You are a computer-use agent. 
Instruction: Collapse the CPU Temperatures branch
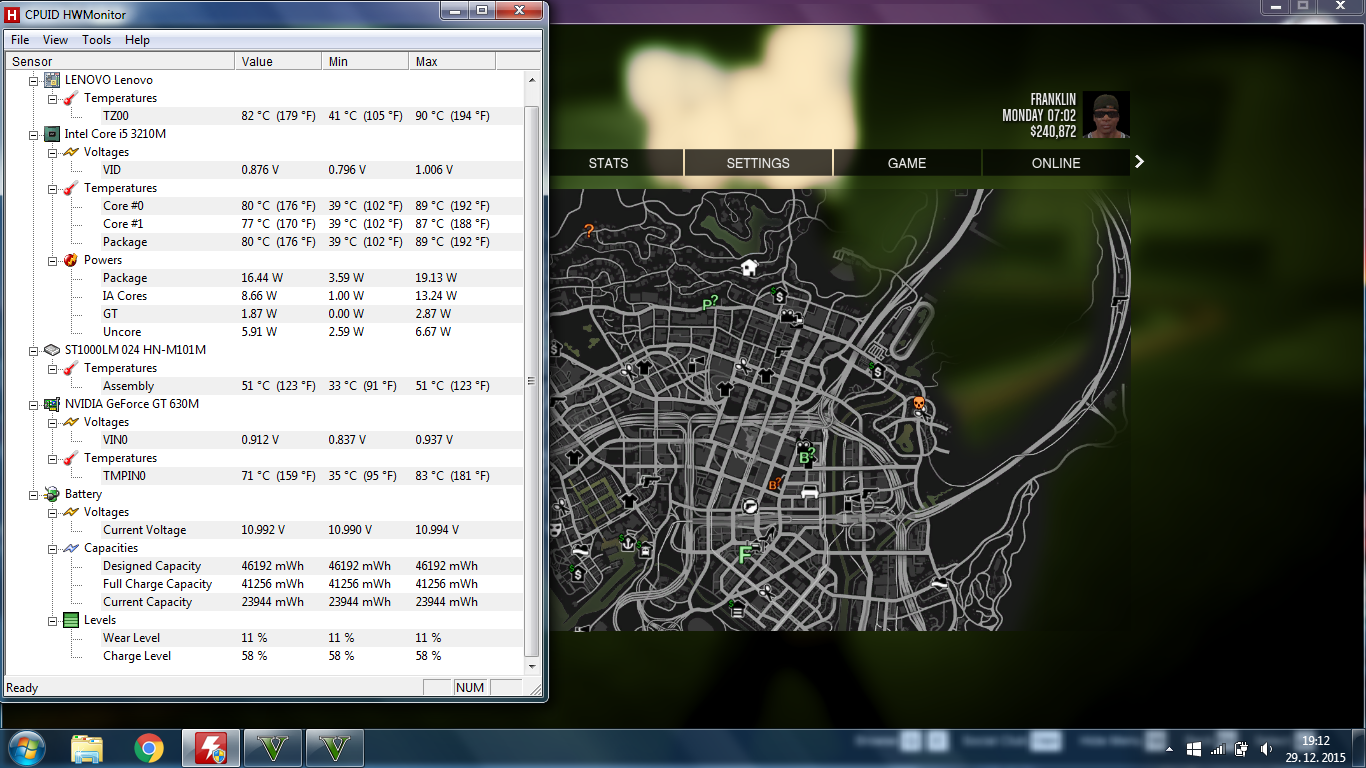[x=52, y=188]
